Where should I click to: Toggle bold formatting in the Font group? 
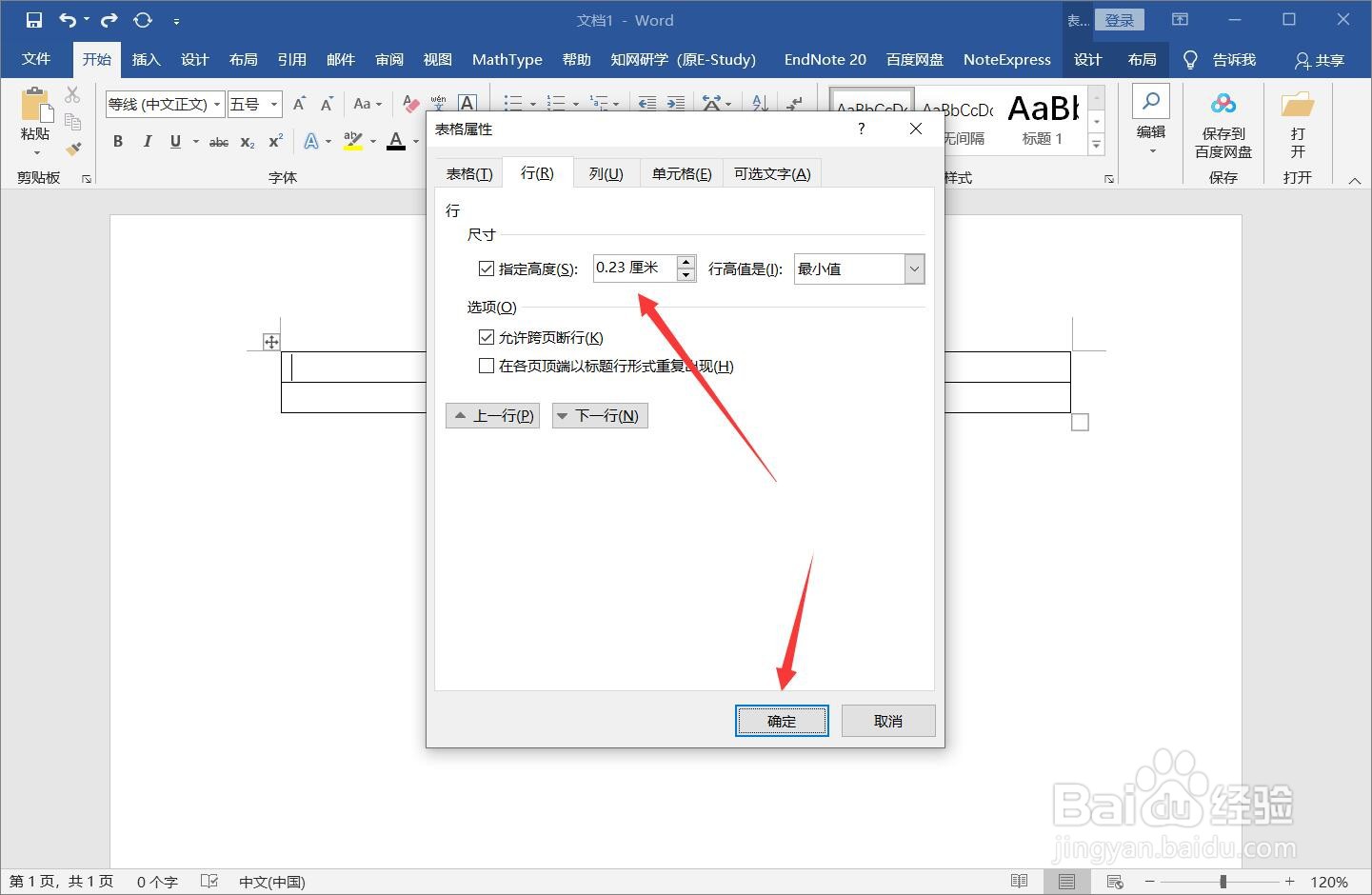(x=117, y=141)
